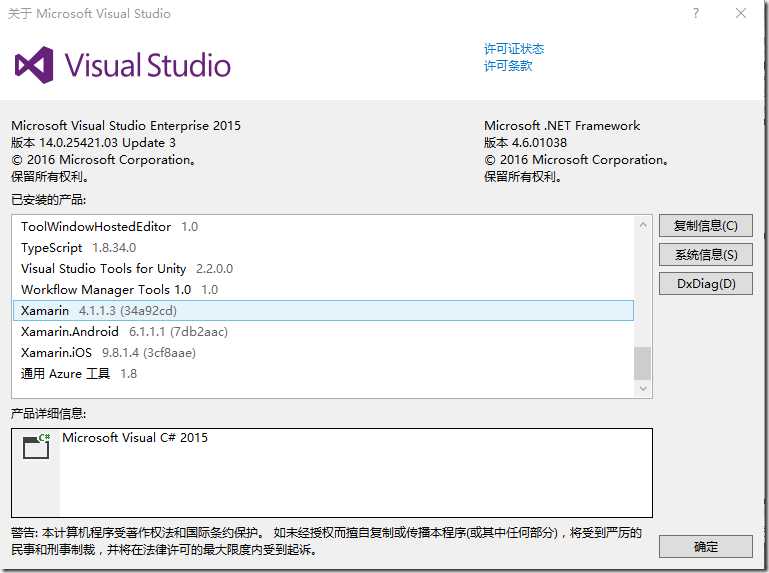Image resolution: width=769 pixels, height=573 pixels.
Task: Click the help question mark in title bar
Action: [x=695, y=13]
